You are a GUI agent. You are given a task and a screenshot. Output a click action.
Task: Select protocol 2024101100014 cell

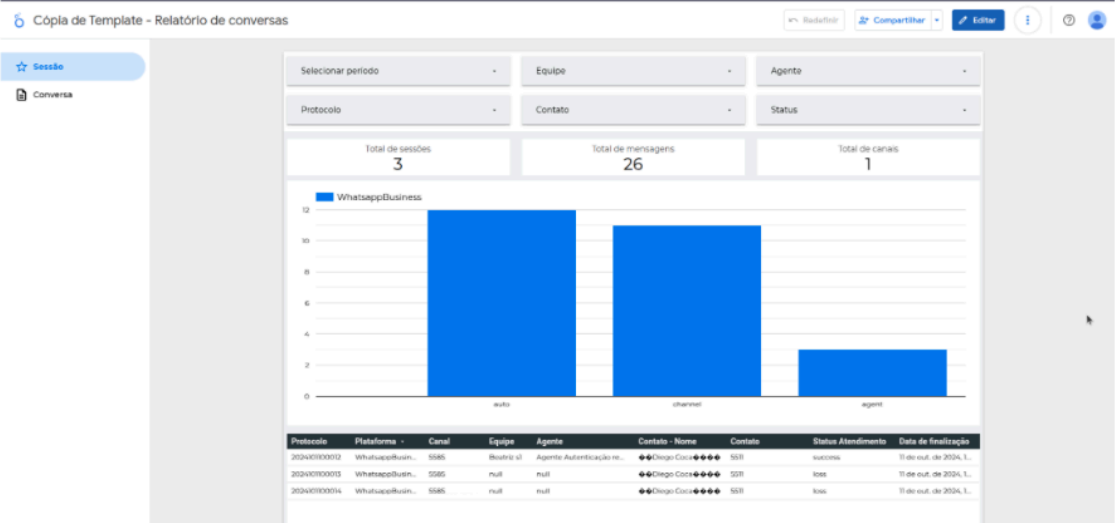[316, 491]
